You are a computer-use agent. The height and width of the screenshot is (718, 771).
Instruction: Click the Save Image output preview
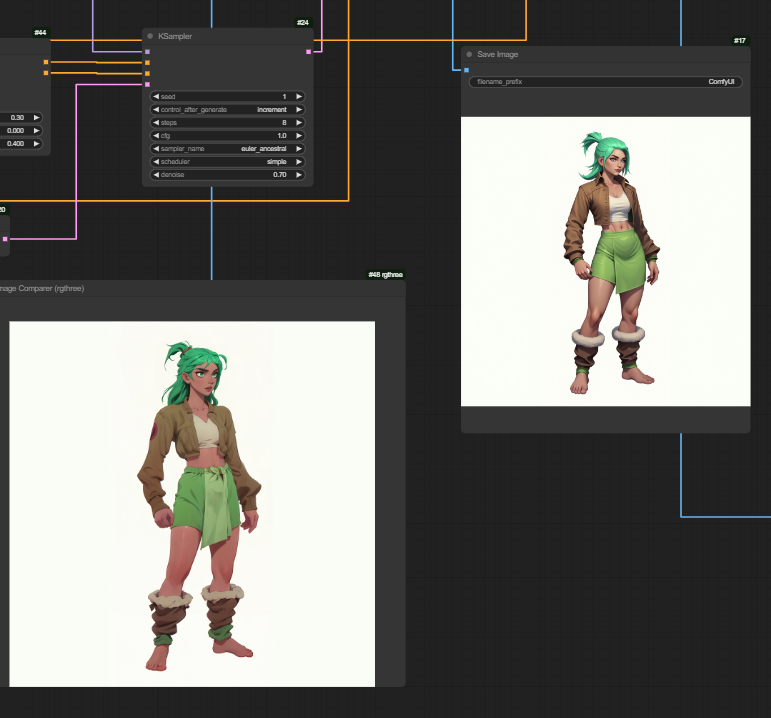605,261
